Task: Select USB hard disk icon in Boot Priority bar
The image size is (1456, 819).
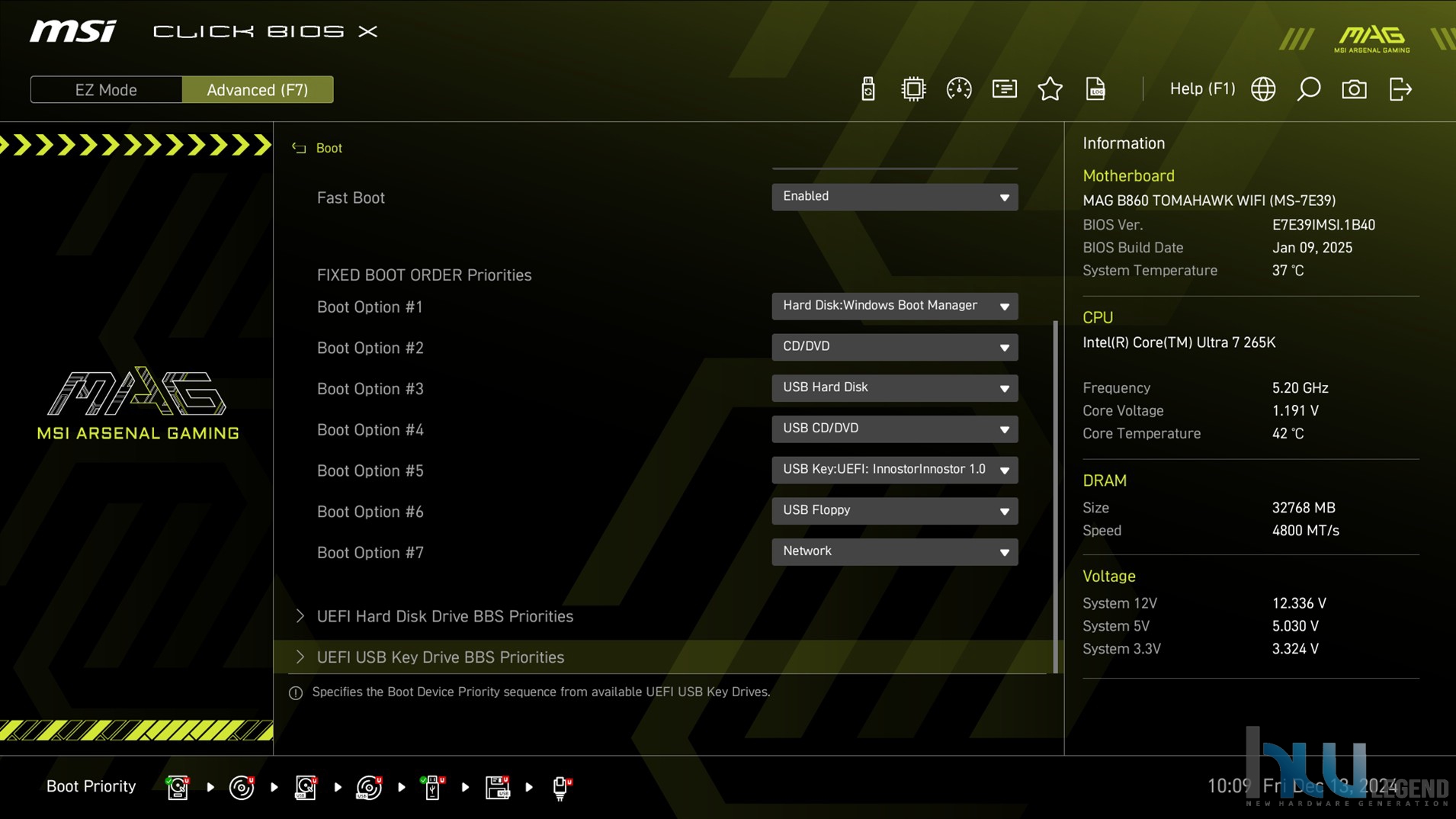Action: 306,787
